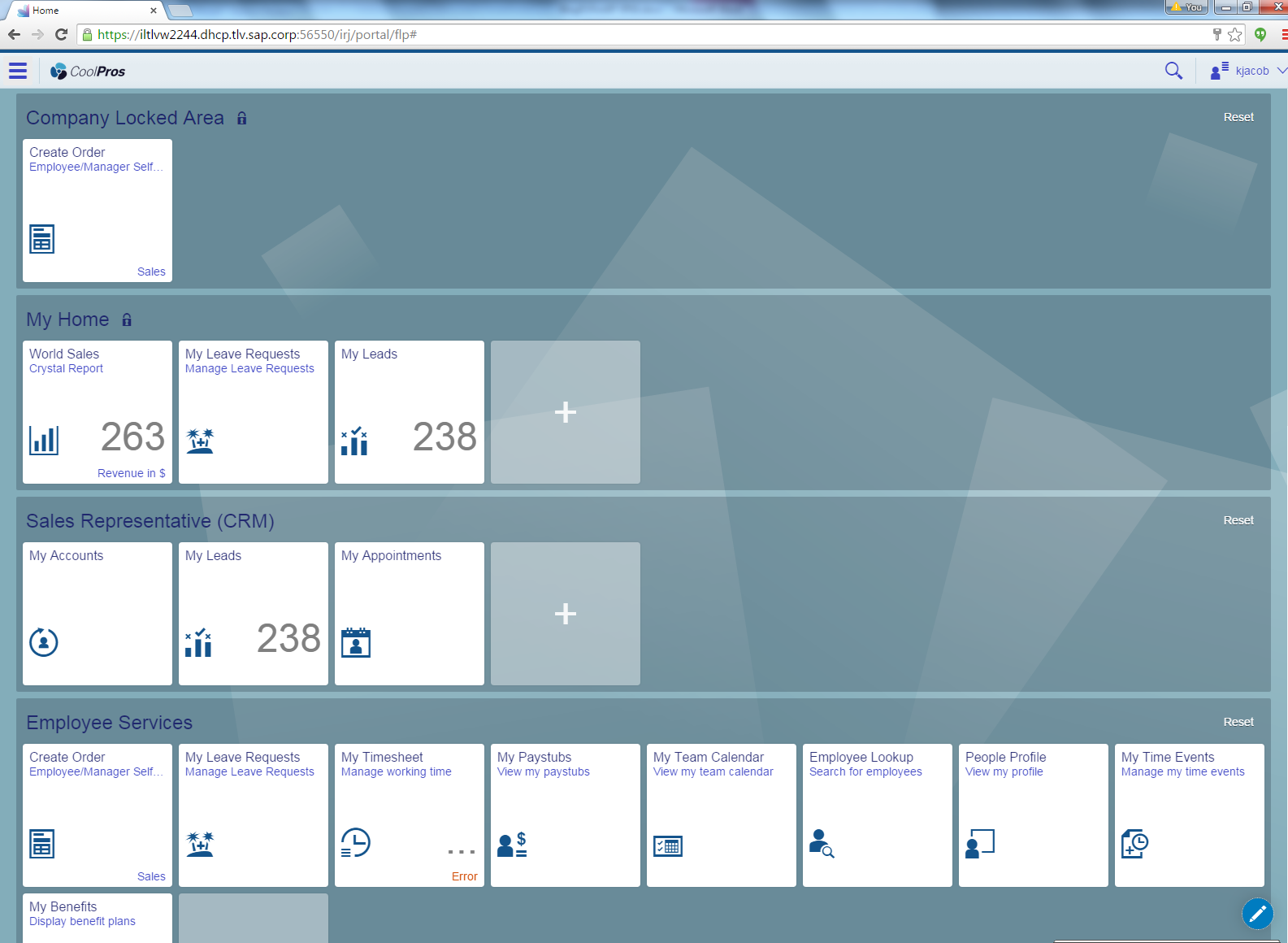Reset the Employee Services group
The width and height of the screenshot is (1288, 943).
pyautogui.click(x=1238, y=722)
